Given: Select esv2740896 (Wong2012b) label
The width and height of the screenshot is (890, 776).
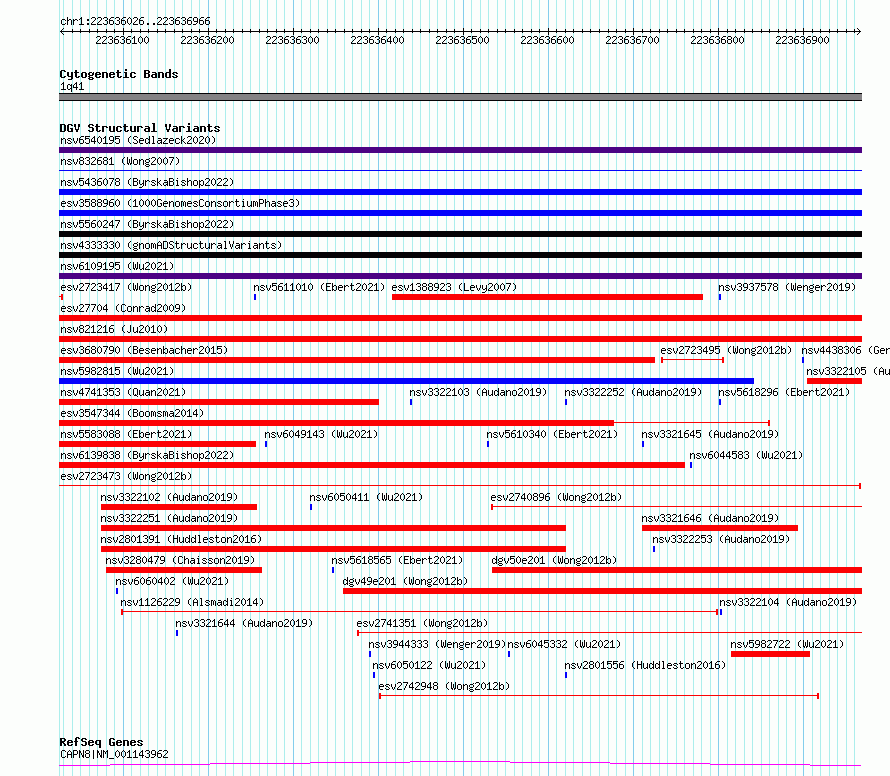Looking at the screenshot, I should [556, 497].
